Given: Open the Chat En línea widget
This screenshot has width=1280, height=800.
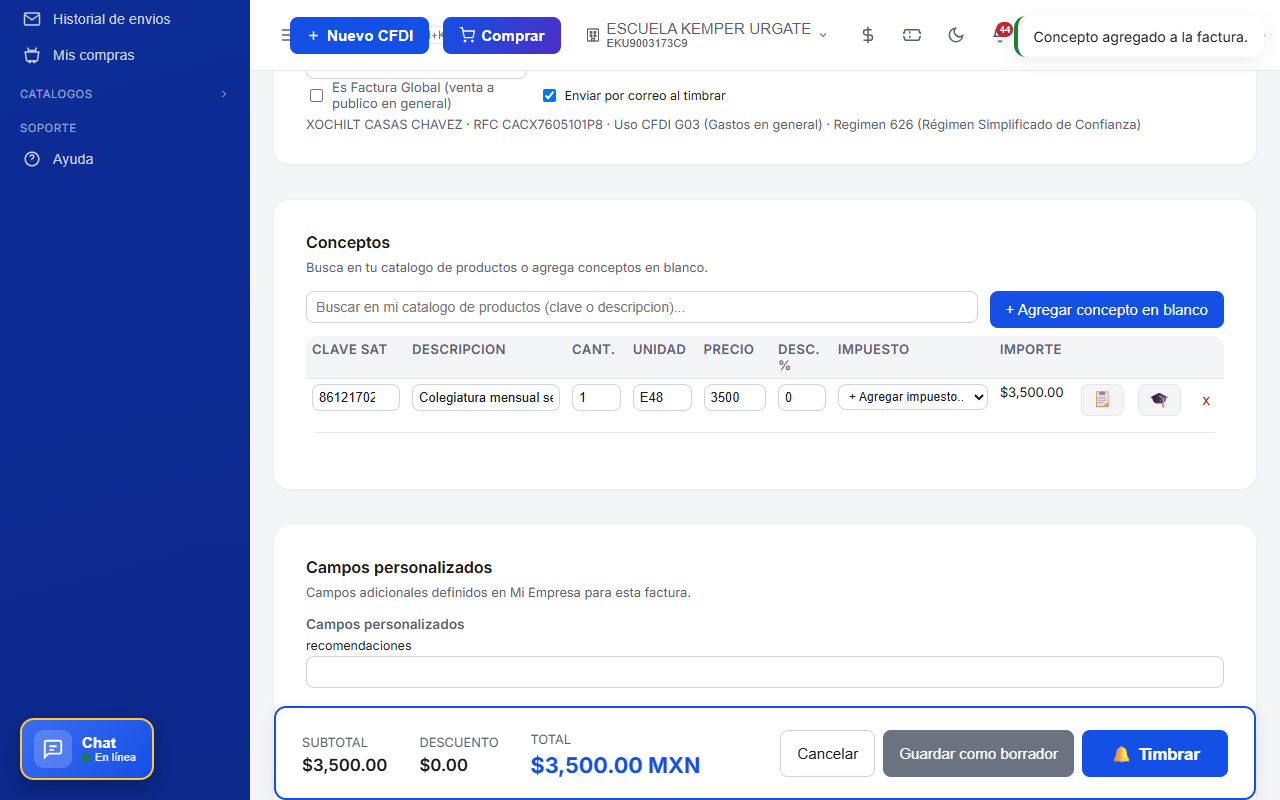Looking at the screenshot, I should (x=87, y=749).
